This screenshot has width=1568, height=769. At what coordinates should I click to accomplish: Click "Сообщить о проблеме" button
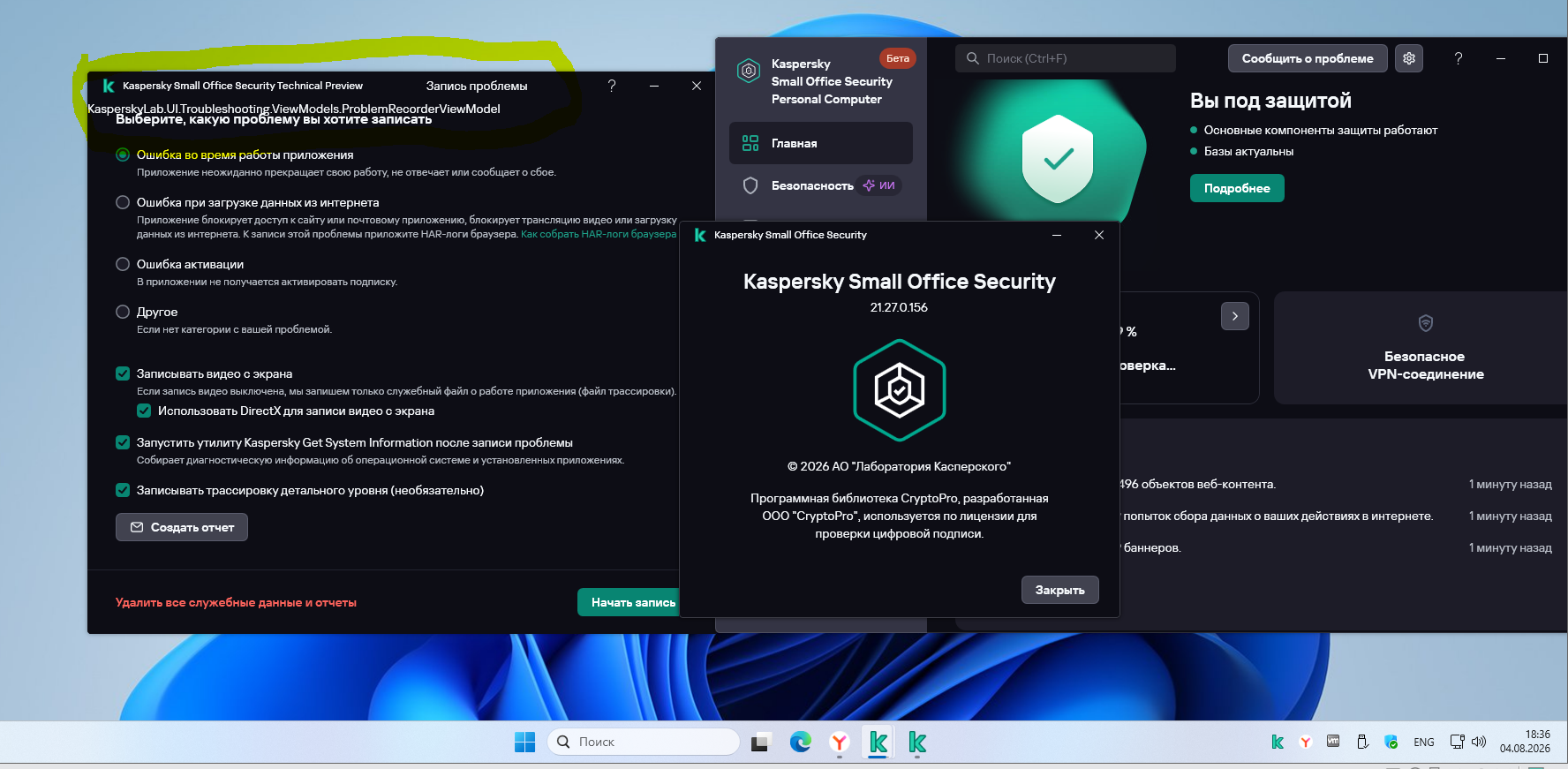click(x=1308, y=58)
